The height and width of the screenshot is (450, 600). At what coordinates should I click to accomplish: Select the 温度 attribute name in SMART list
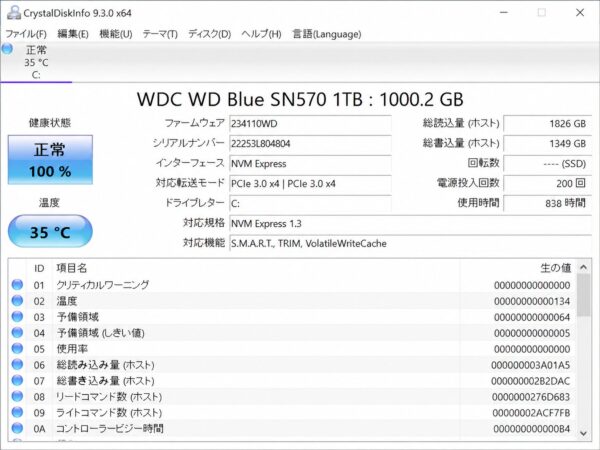click(67, 301)
